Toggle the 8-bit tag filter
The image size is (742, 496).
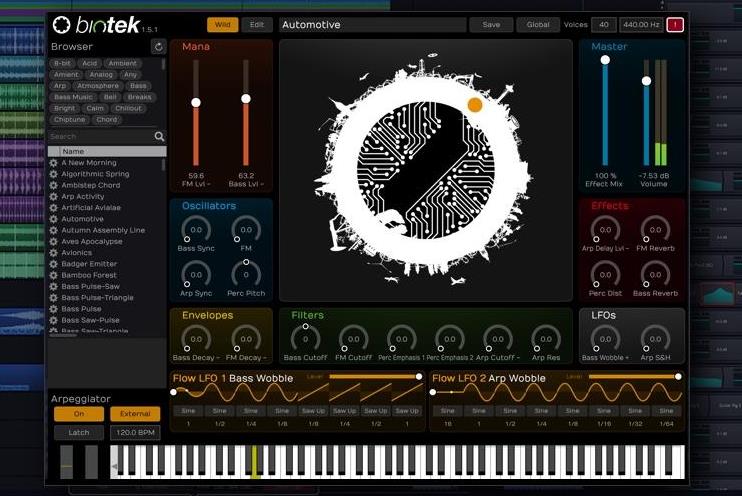[62, 63]
